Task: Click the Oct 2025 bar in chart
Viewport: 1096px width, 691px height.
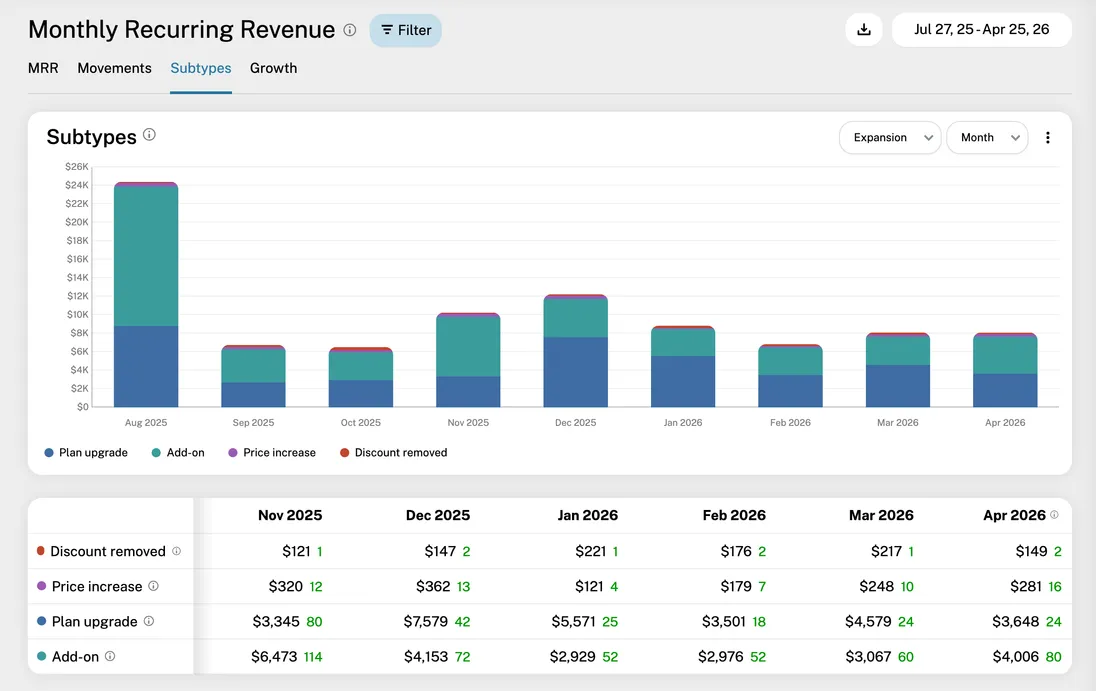Action: coord(361,377)
